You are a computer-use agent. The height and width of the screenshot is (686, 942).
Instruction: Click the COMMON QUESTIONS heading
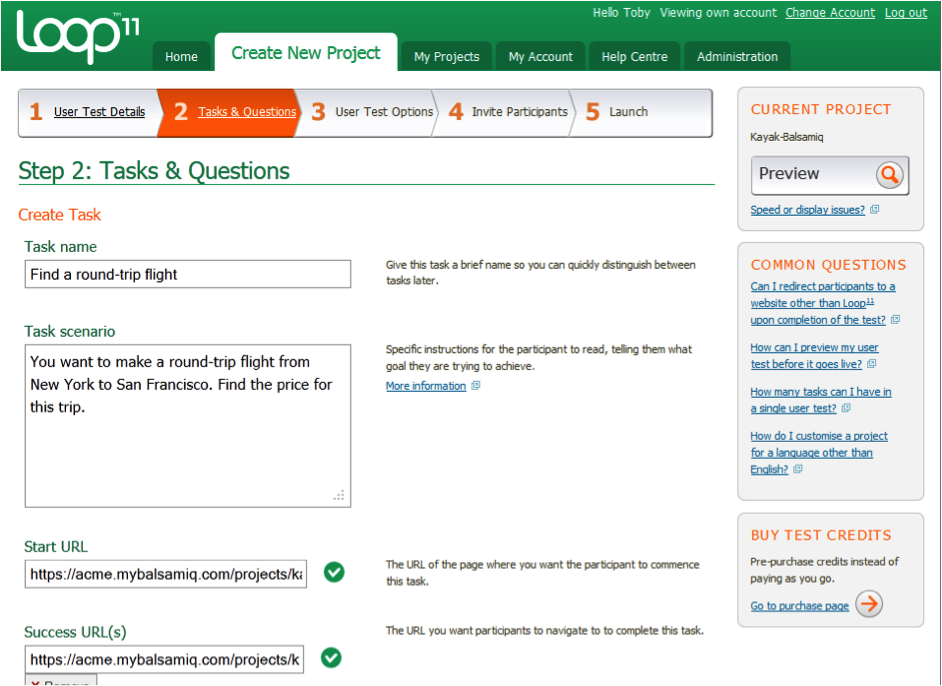828,265
